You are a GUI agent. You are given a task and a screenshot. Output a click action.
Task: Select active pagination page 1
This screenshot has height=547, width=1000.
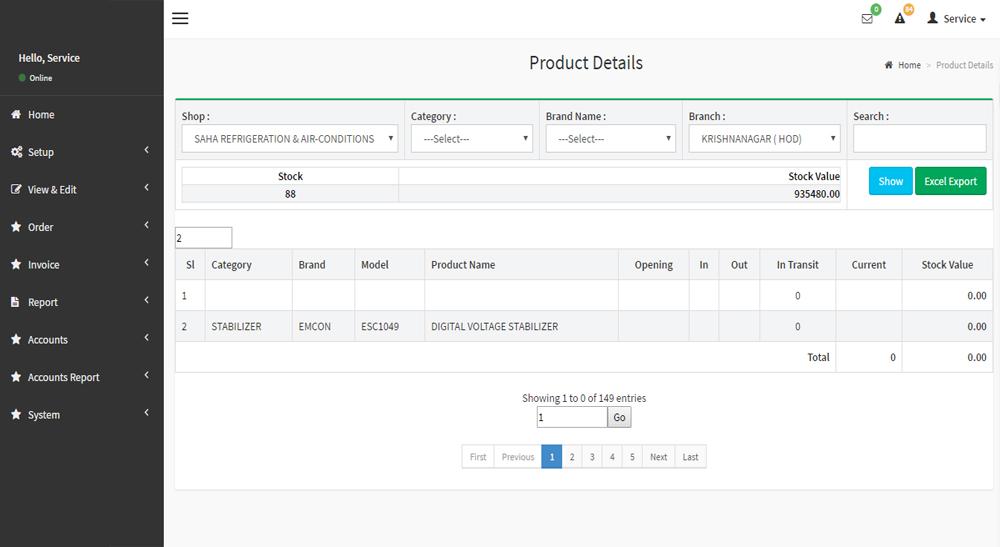tap(552, 457)
